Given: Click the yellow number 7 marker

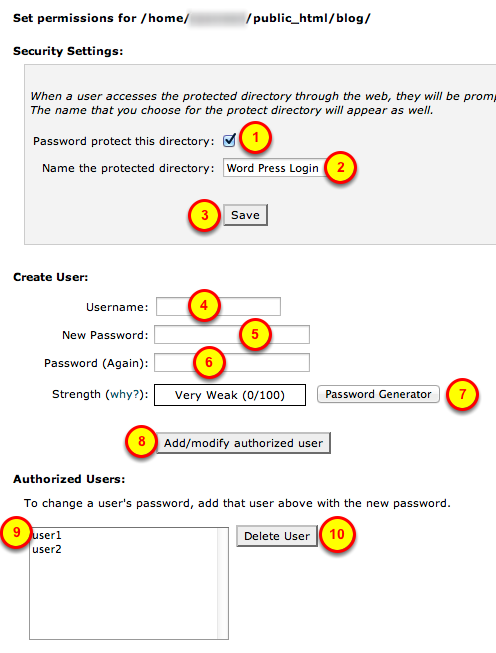Looking at the screenshot, I should pyautogui.click(x=462, y=394).
